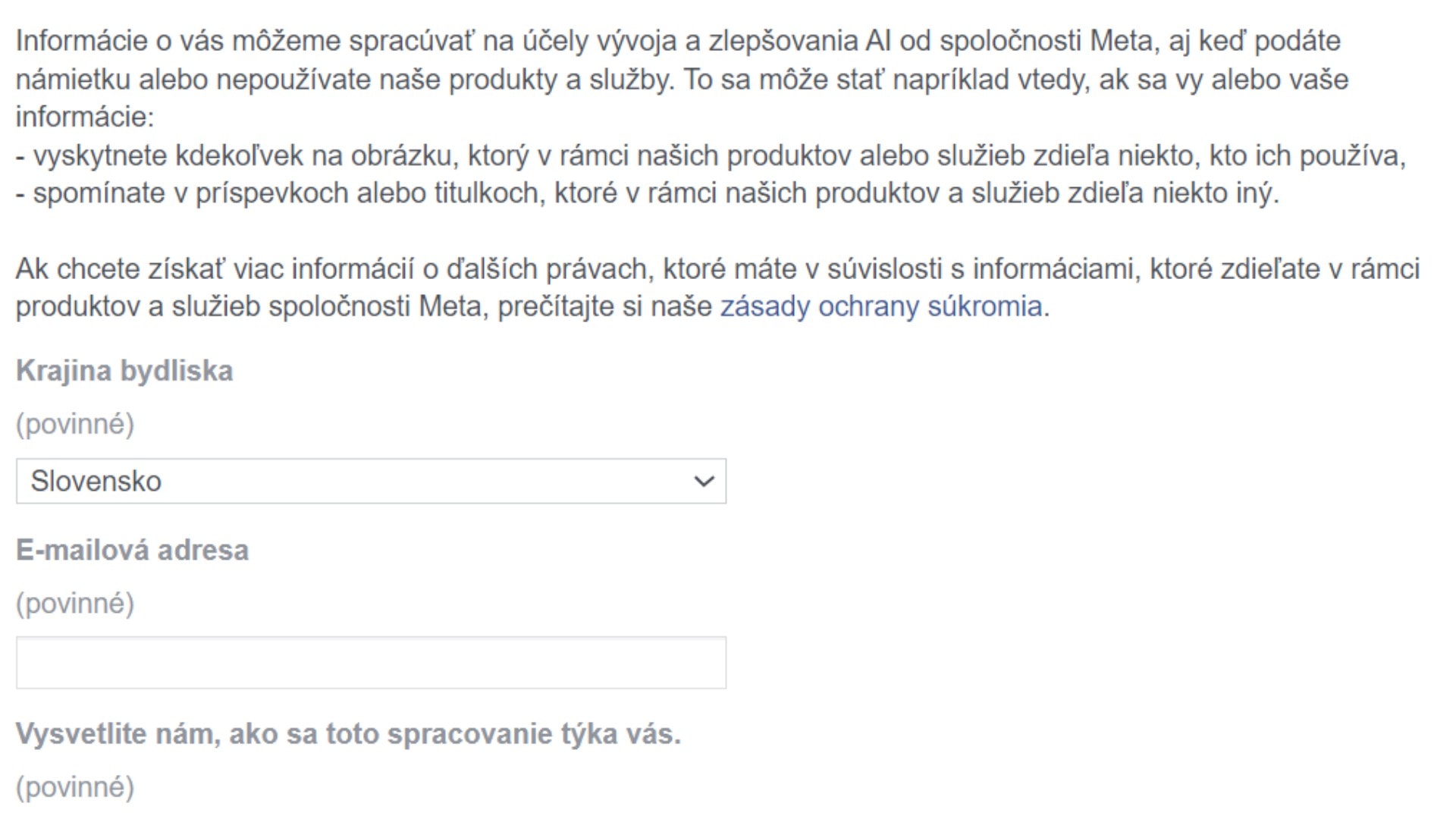The width and height of the screenshot is (1456, 819).
Task: Click the chevron arrow next to Slovensko
Action: click(x=704, y=481)
